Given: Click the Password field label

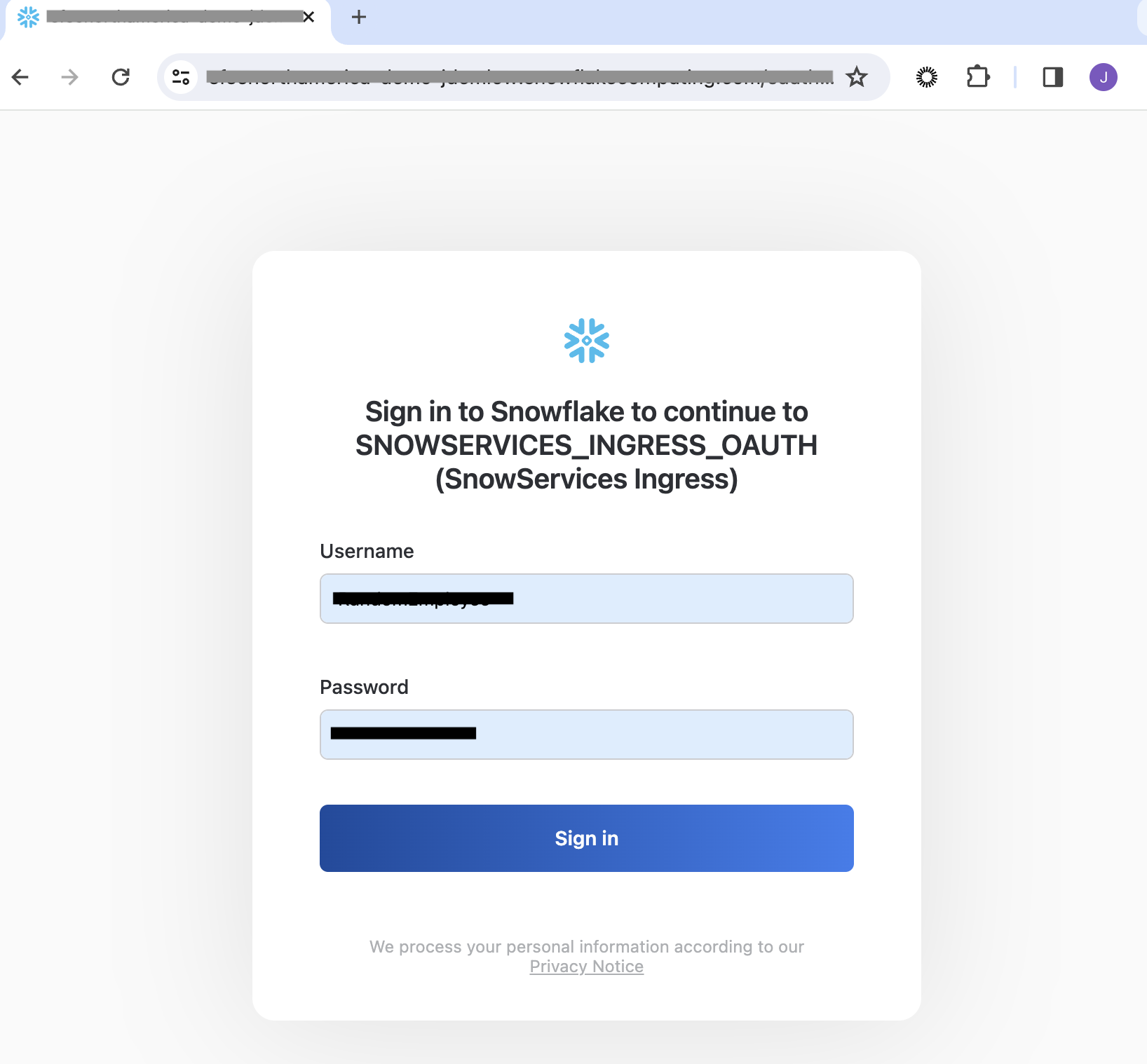Looking at the screenshot, I should coord(364,687).
